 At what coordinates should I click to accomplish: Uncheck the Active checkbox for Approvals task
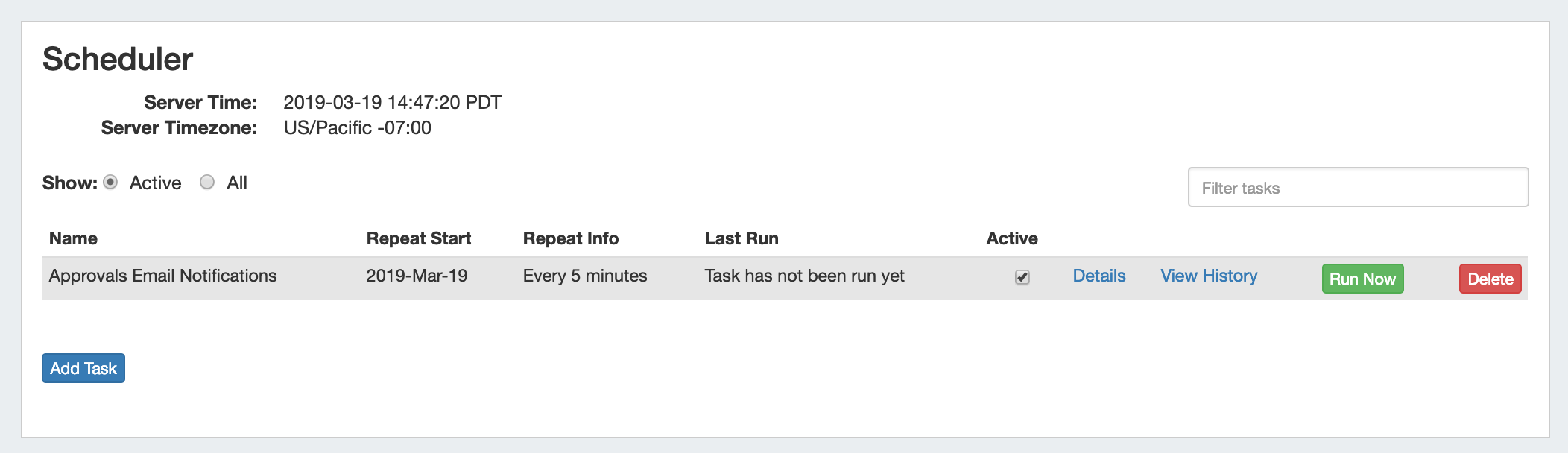click(1022, 277)
